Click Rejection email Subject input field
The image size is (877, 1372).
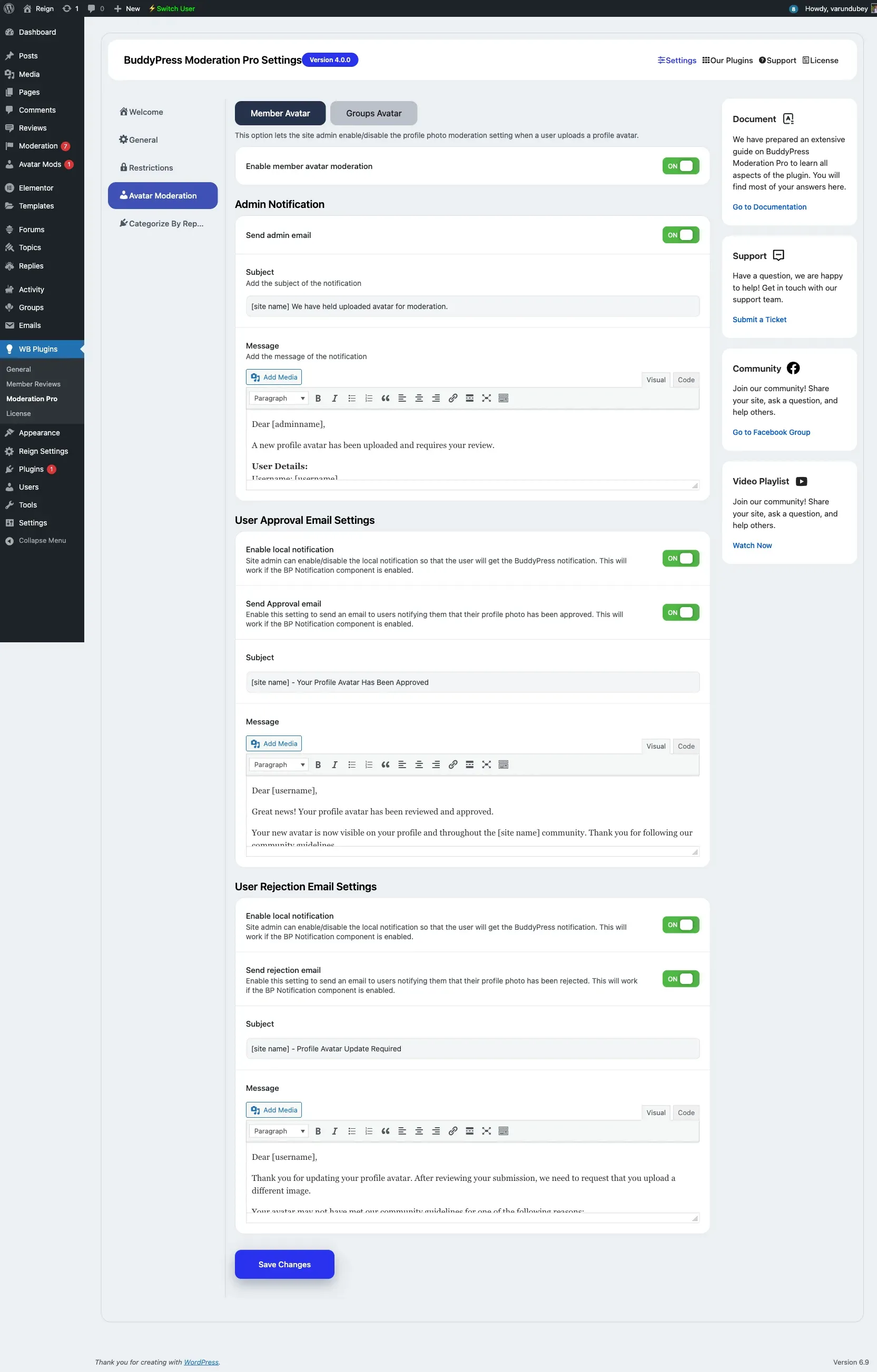472,1049
